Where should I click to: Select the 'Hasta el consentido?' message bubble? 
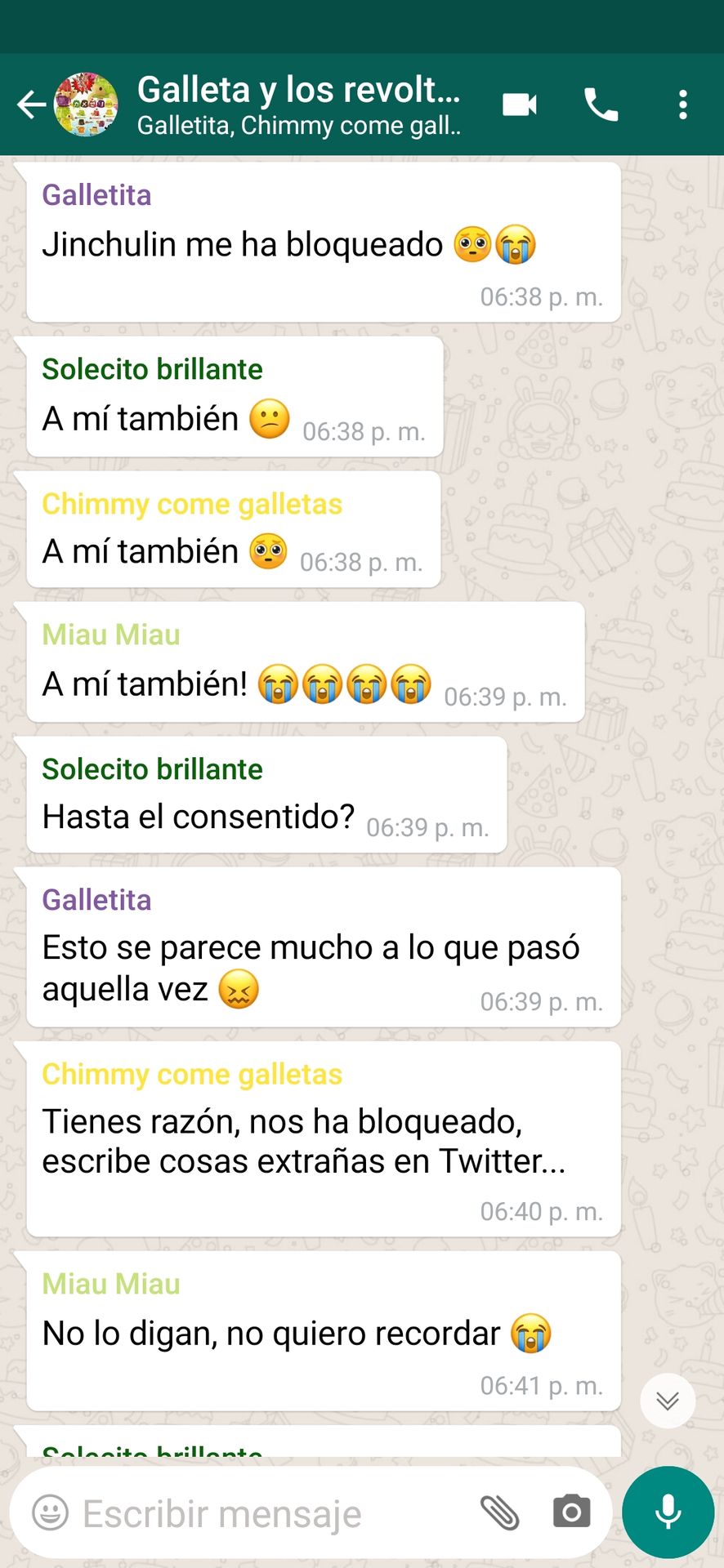click(266, 795)
